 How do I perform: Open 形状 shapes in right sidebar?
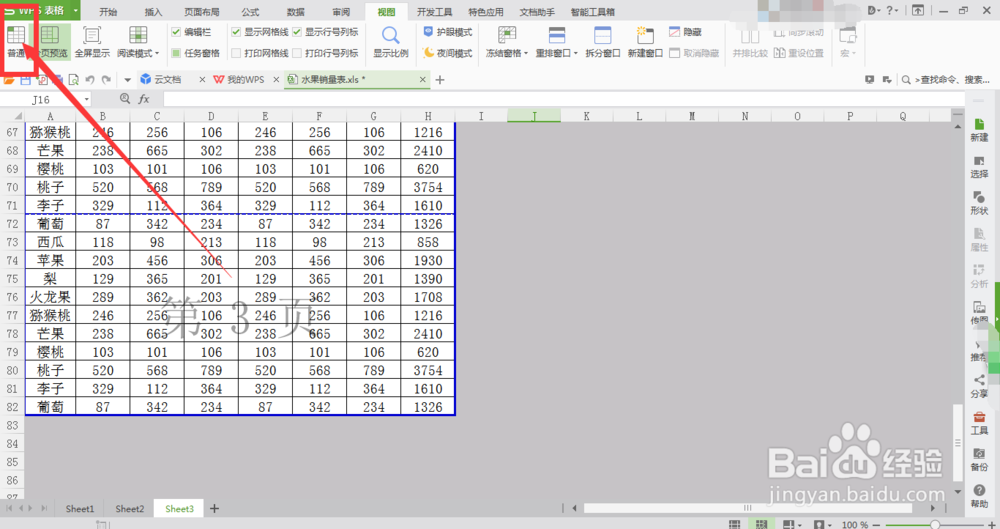(x=979, y=203)
